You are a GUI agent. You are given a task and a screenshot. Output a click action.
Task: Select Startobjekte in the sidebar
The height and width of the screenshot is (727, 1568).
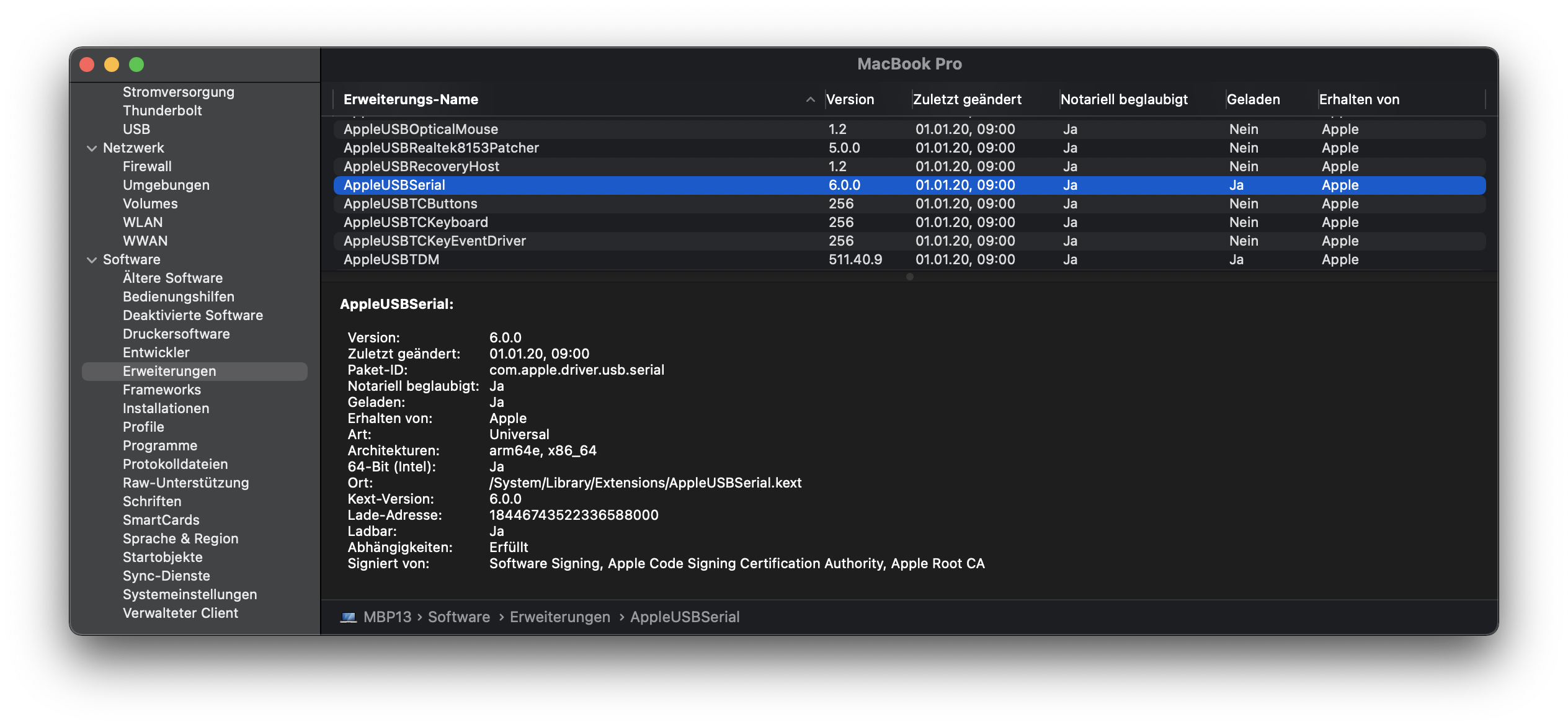pos(163,557)
